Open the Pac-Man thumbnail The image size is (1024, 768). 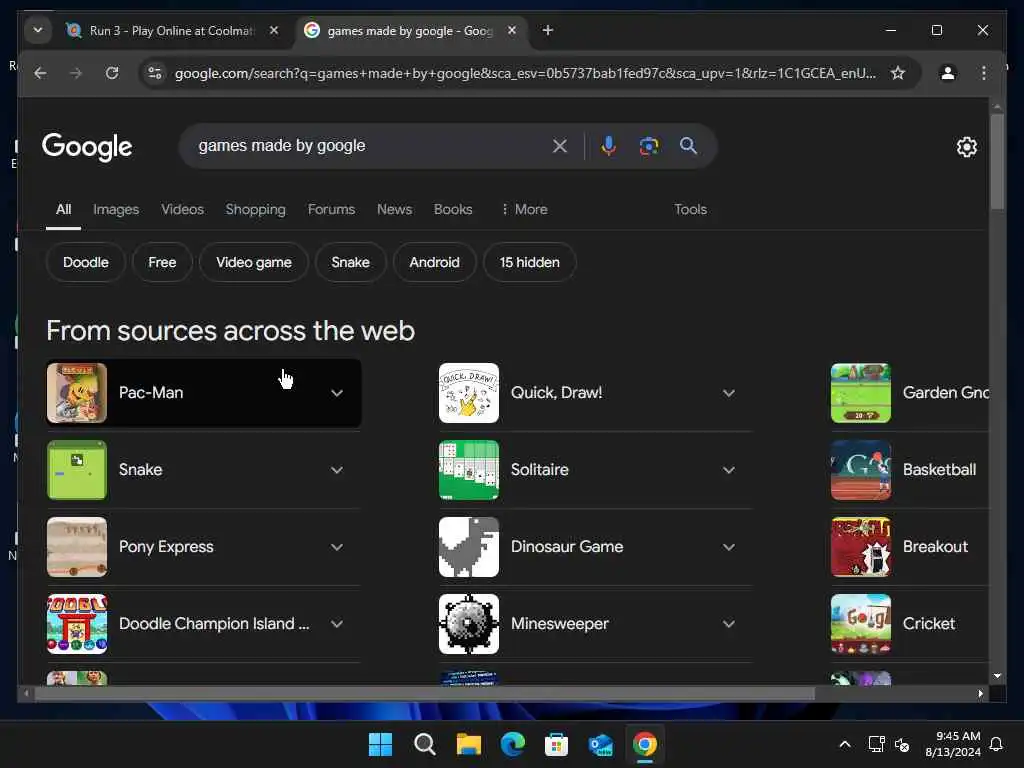pyautogui.click(x=77, y=393)
